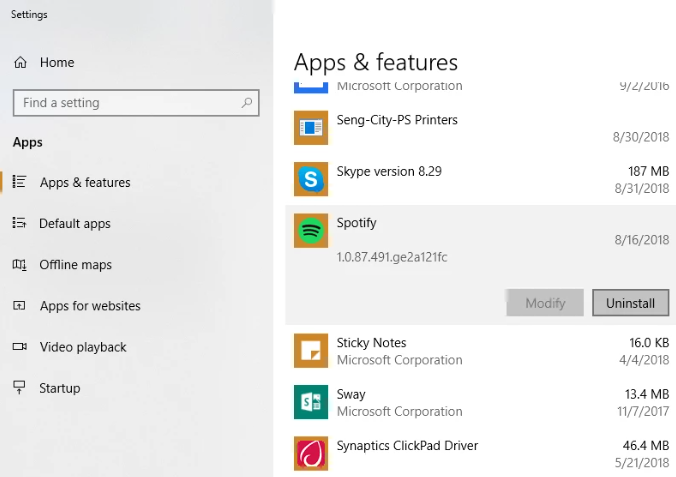Click the Offline maps icon
The height and width of the screenshot is (477, 676).
click(19, 264)
